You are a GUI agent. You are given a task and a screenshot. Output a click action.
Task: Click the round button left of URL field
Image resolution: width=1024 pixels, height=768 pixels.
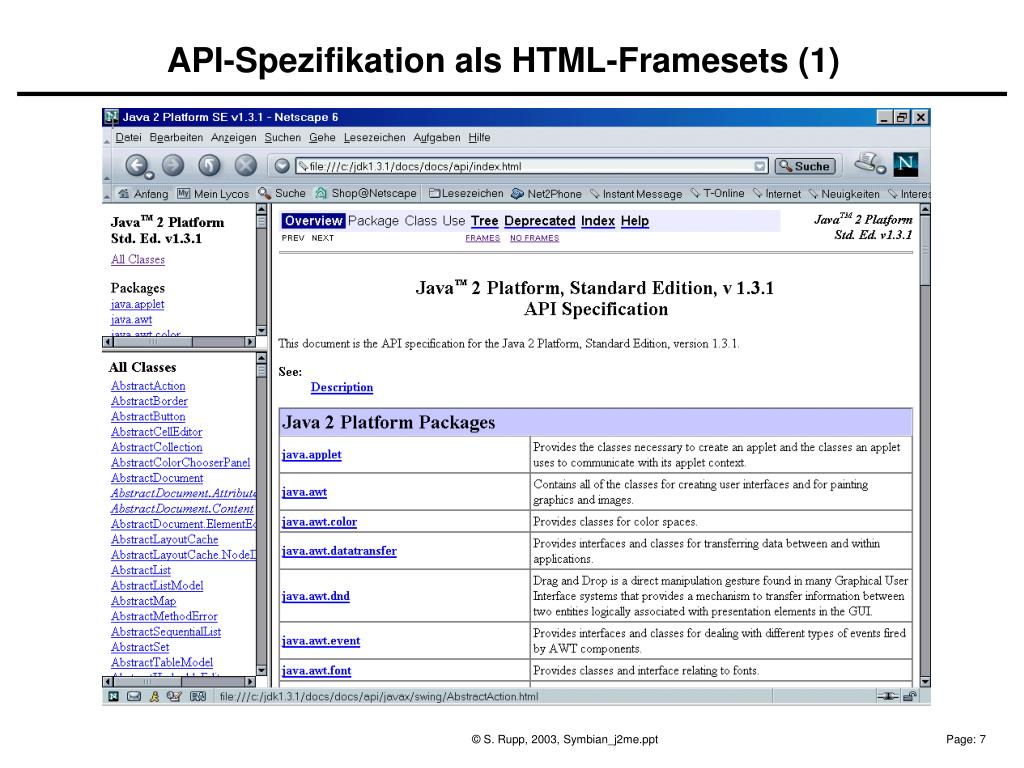pyautogui.click(x=282, y=166)
